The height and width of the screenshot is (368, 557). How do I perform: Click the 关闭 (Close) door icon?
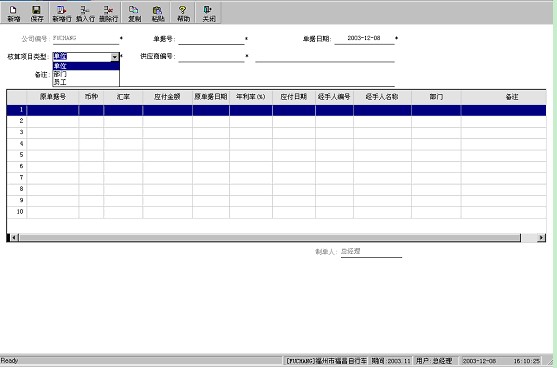[208, 13]
